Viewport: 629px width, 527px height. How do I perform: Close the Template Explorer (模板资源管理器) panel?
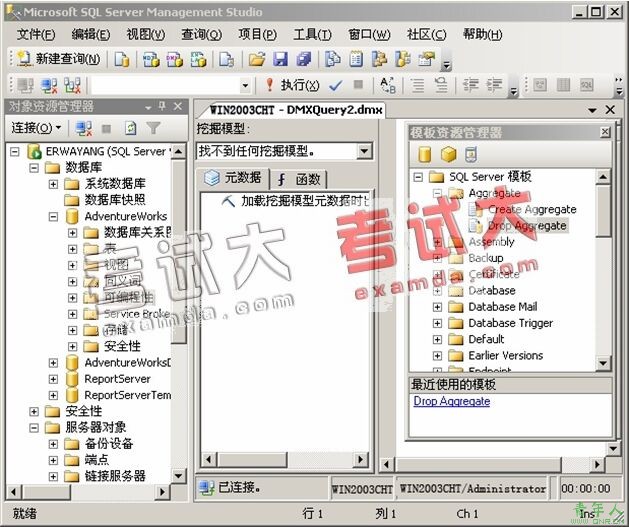point(605,132)
